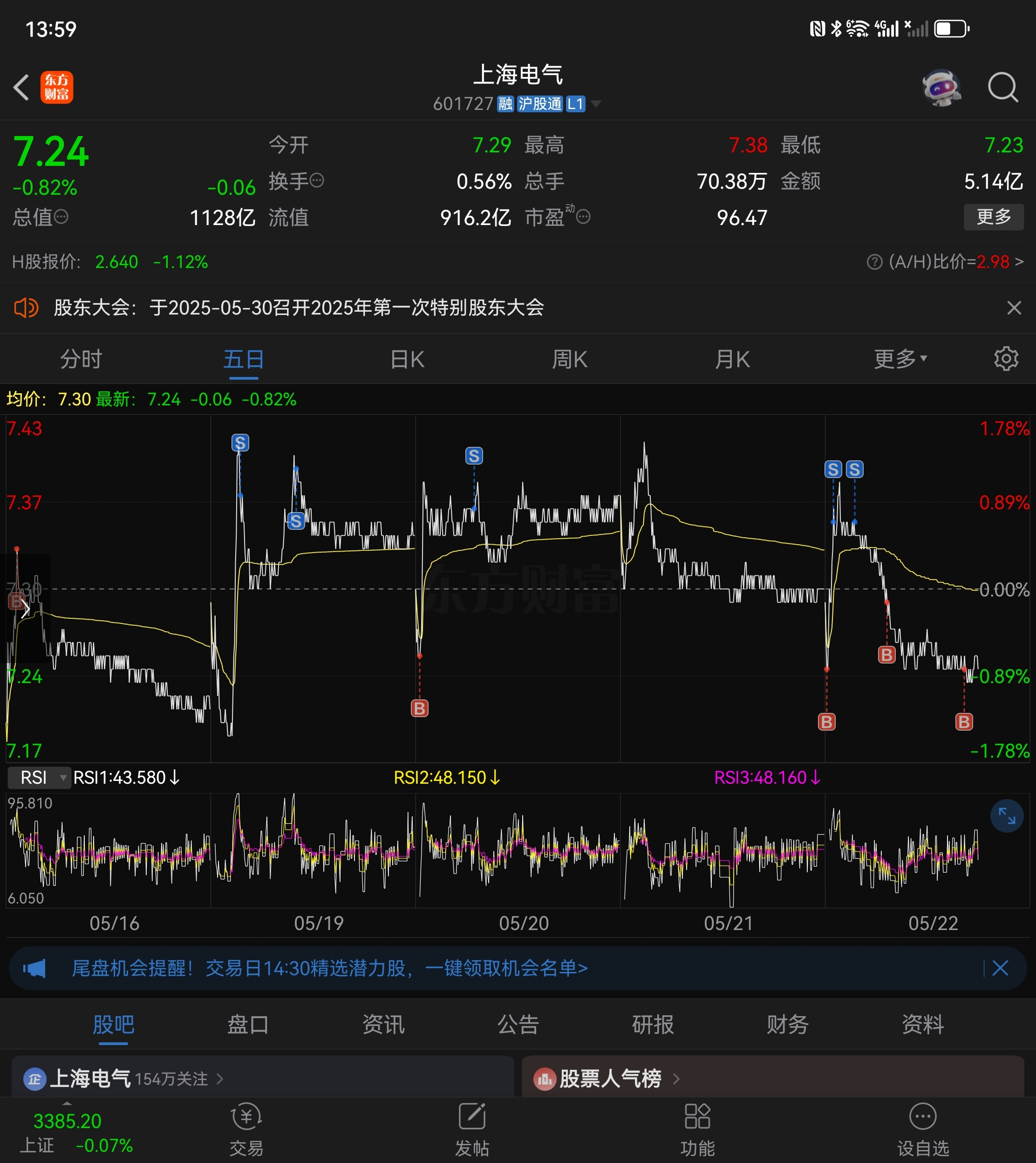Switch to the 月K chart tab
The height and width of the screenshot is (1163, 1036).
(733, 359)
